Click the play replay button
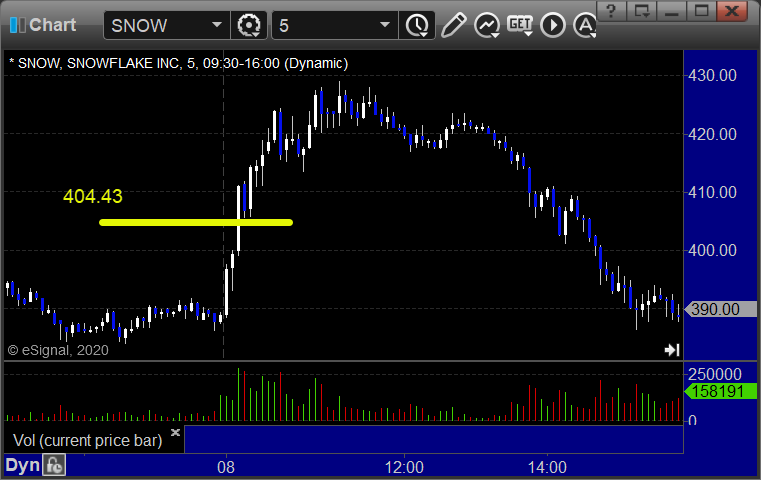Image resolution: width=761 pixels, height=480 pixels. click(553, 25)
